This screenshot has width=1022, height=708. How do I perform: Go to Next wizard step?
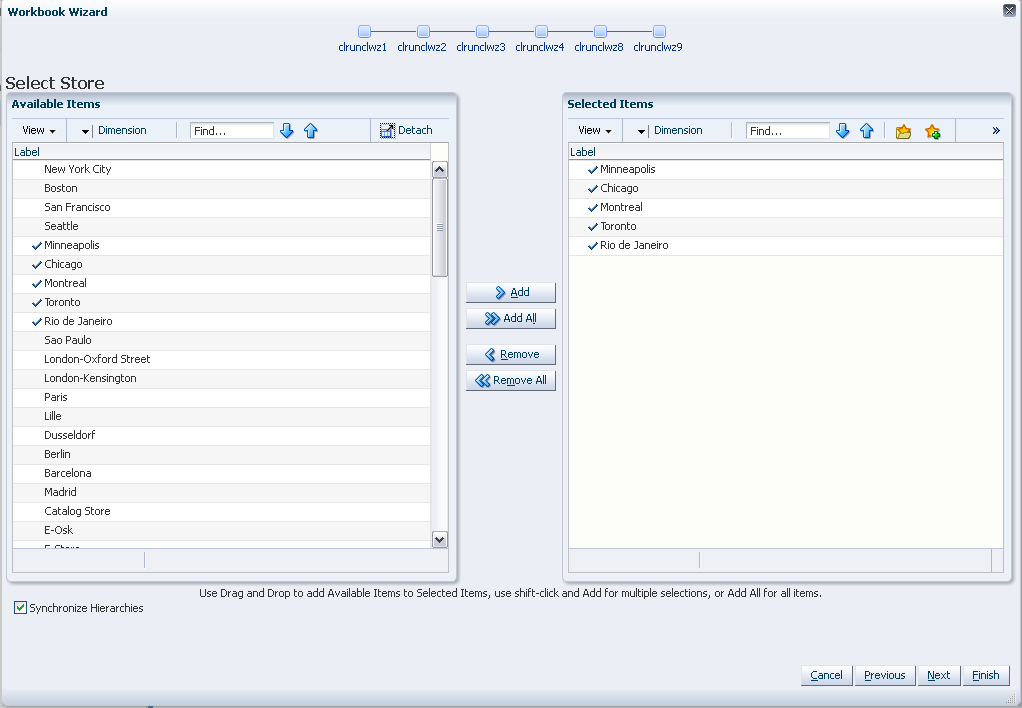(939, 675)
